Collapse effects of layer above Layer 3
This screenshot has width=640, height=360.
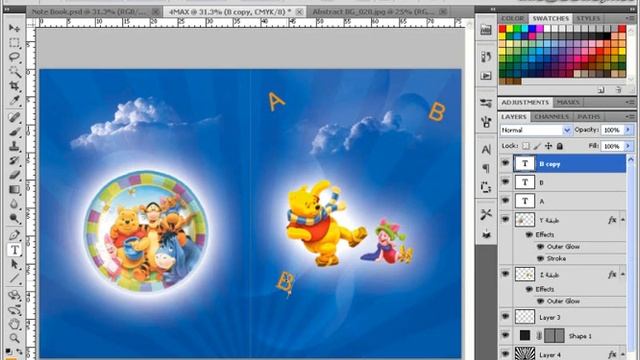[623, 275]
